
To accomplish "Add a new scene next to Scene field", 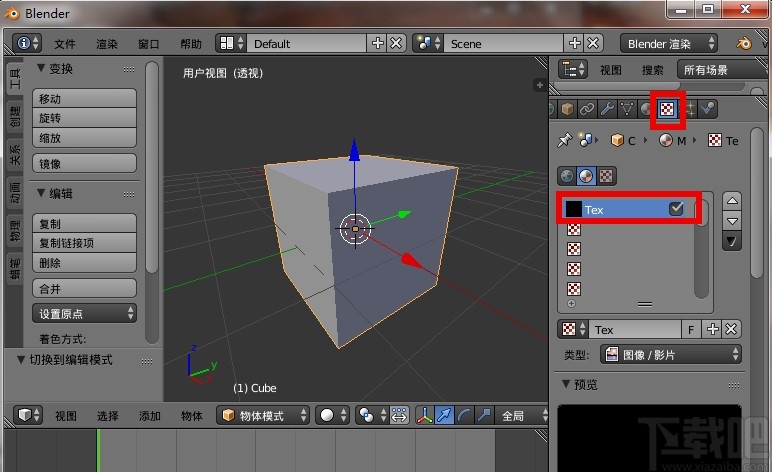I will point(574,43).
